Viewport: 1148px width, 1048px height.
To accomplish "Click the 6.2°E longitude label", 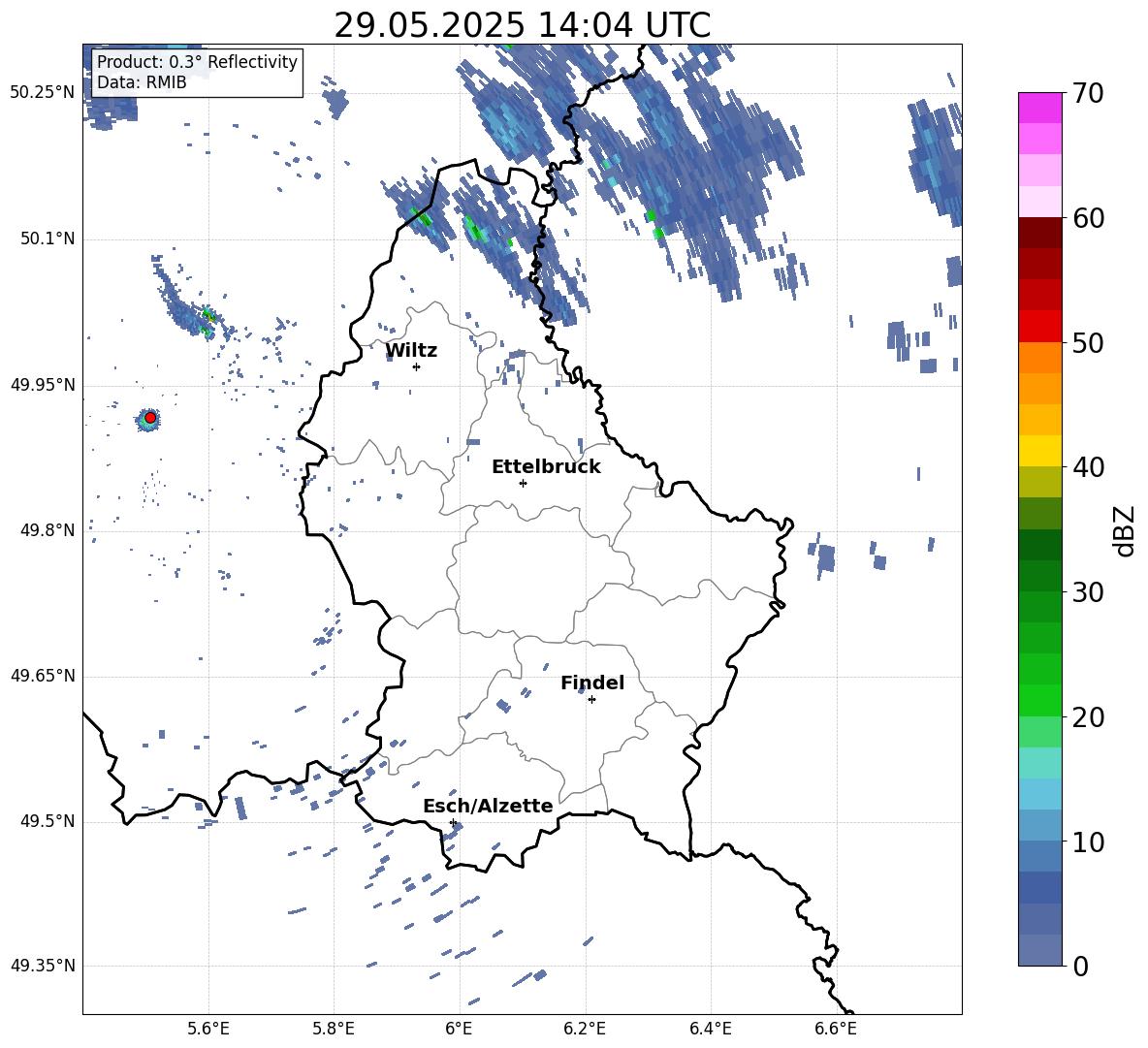I will [x=585, y=1029].
